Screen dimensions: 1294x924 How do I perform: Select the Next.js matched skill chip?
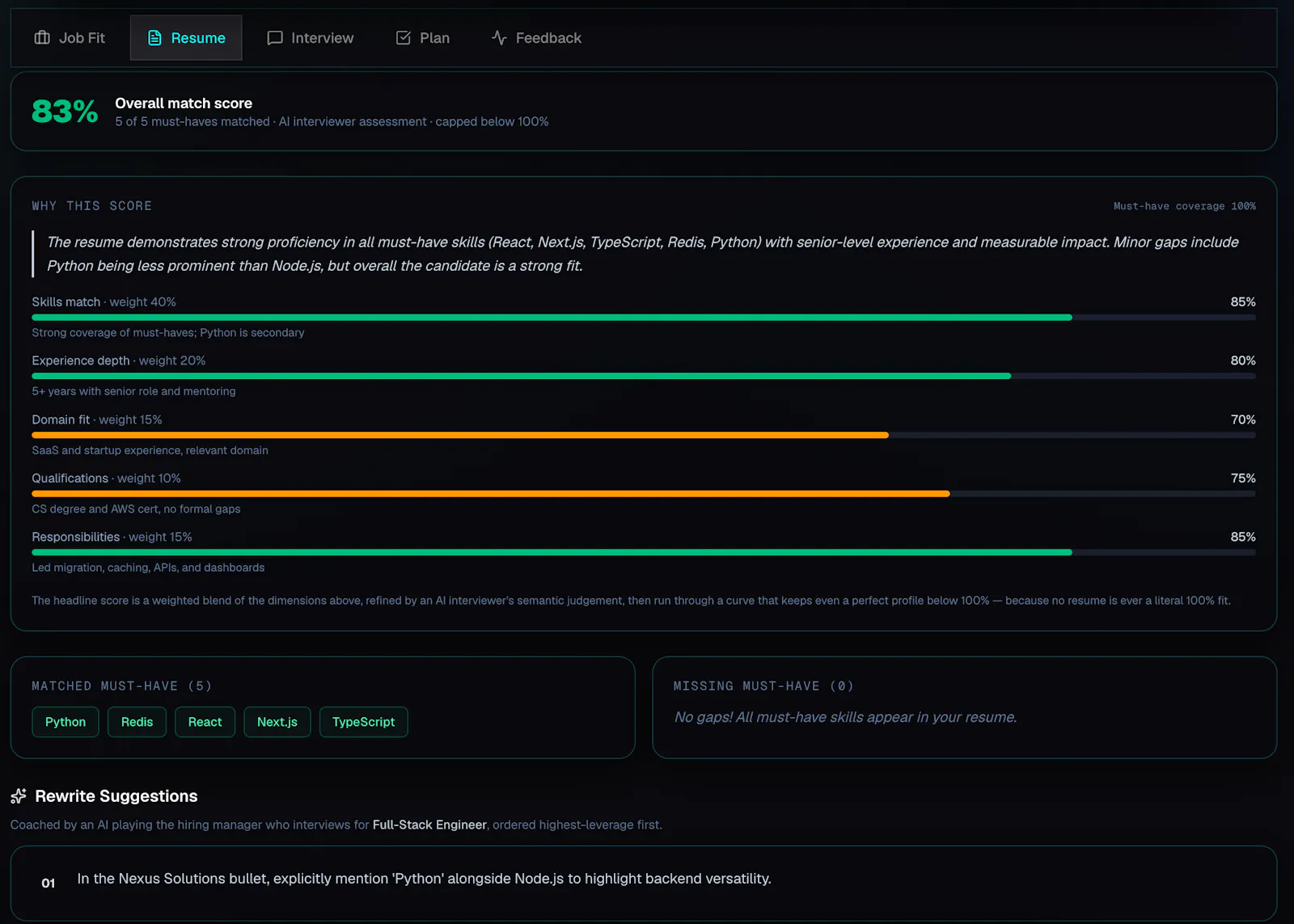[x=277, y=722]
